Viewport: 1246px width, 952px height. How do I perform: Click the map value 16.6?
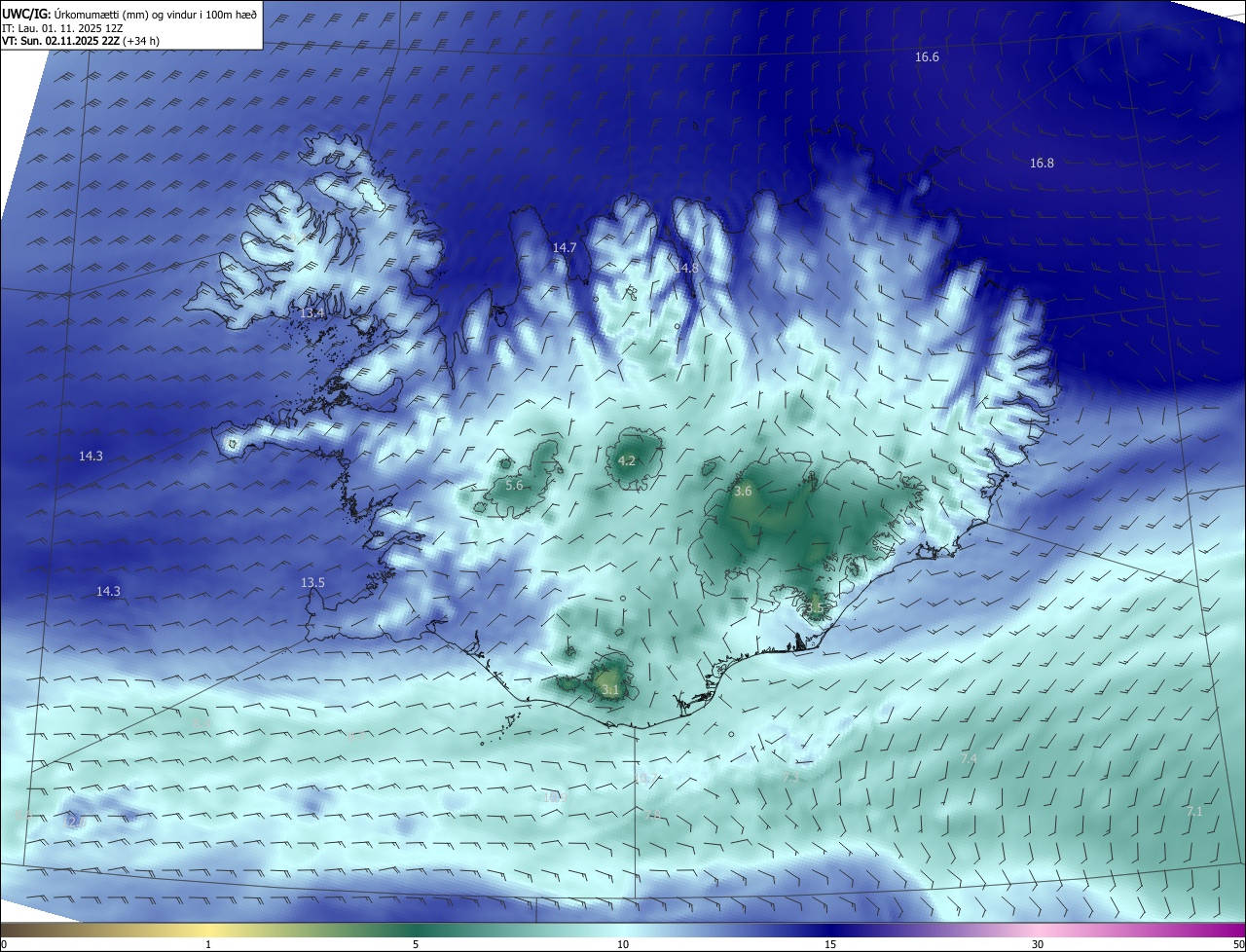pos(927,57)
